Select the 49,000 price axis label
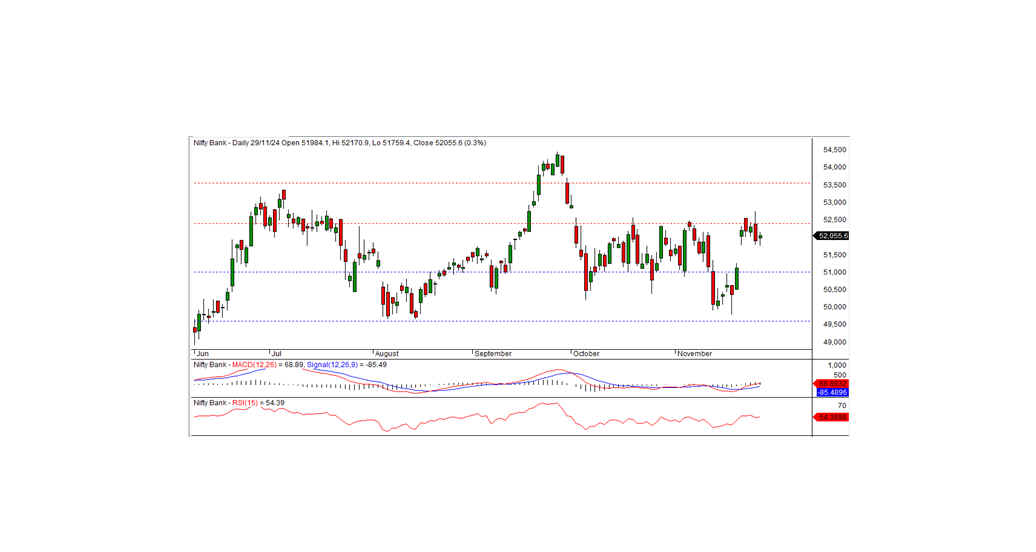The image size is (1036, 552). [834, 342]
